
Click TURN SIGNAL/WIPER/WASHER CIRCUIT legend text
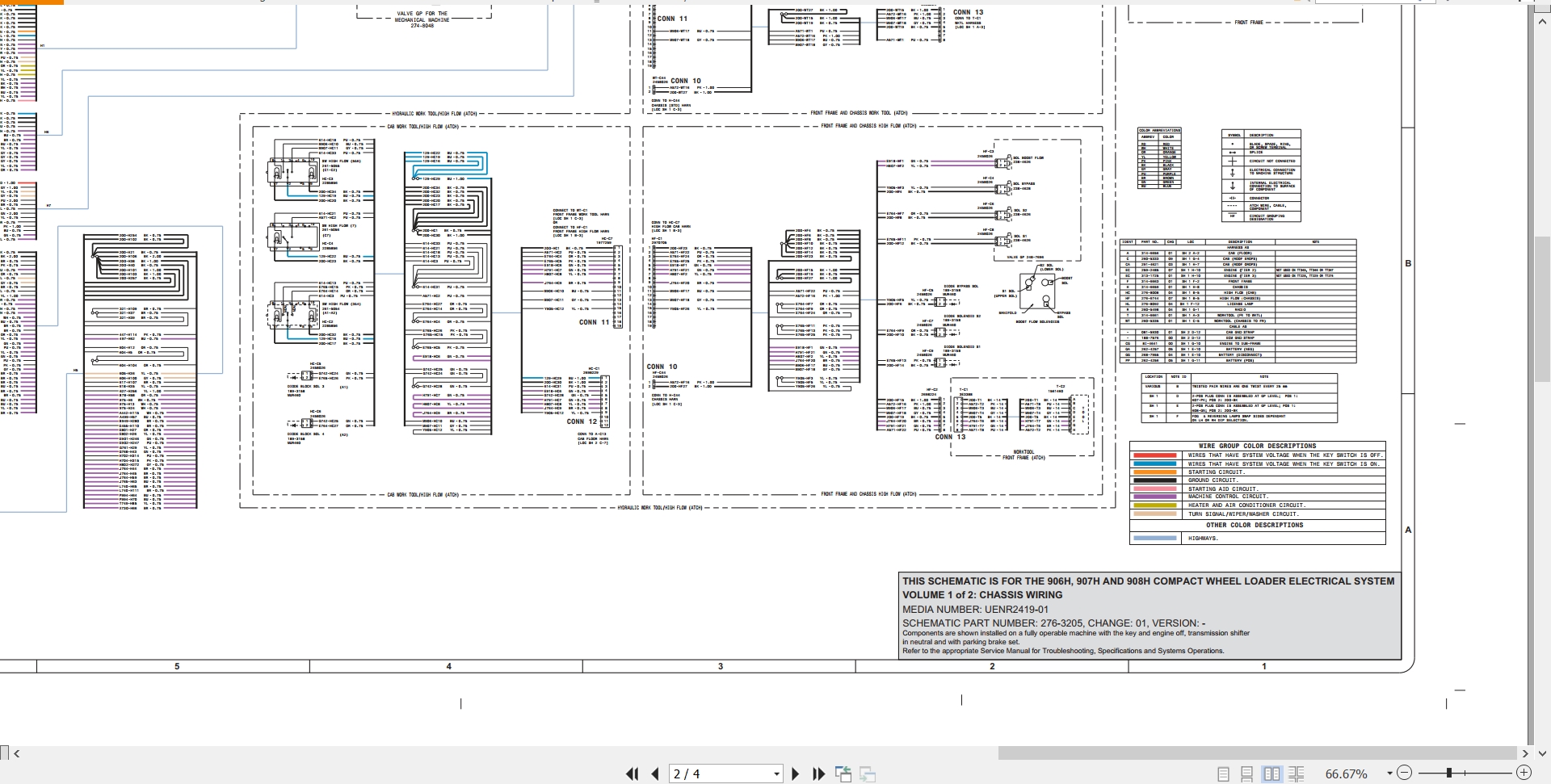tap(1243, 514)
